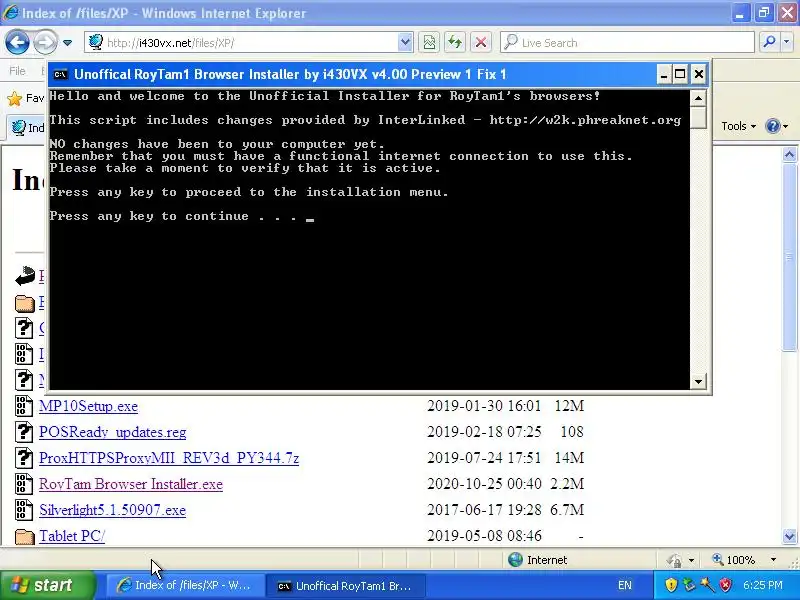Click the Favorites star icon

[x=15, y=98]
